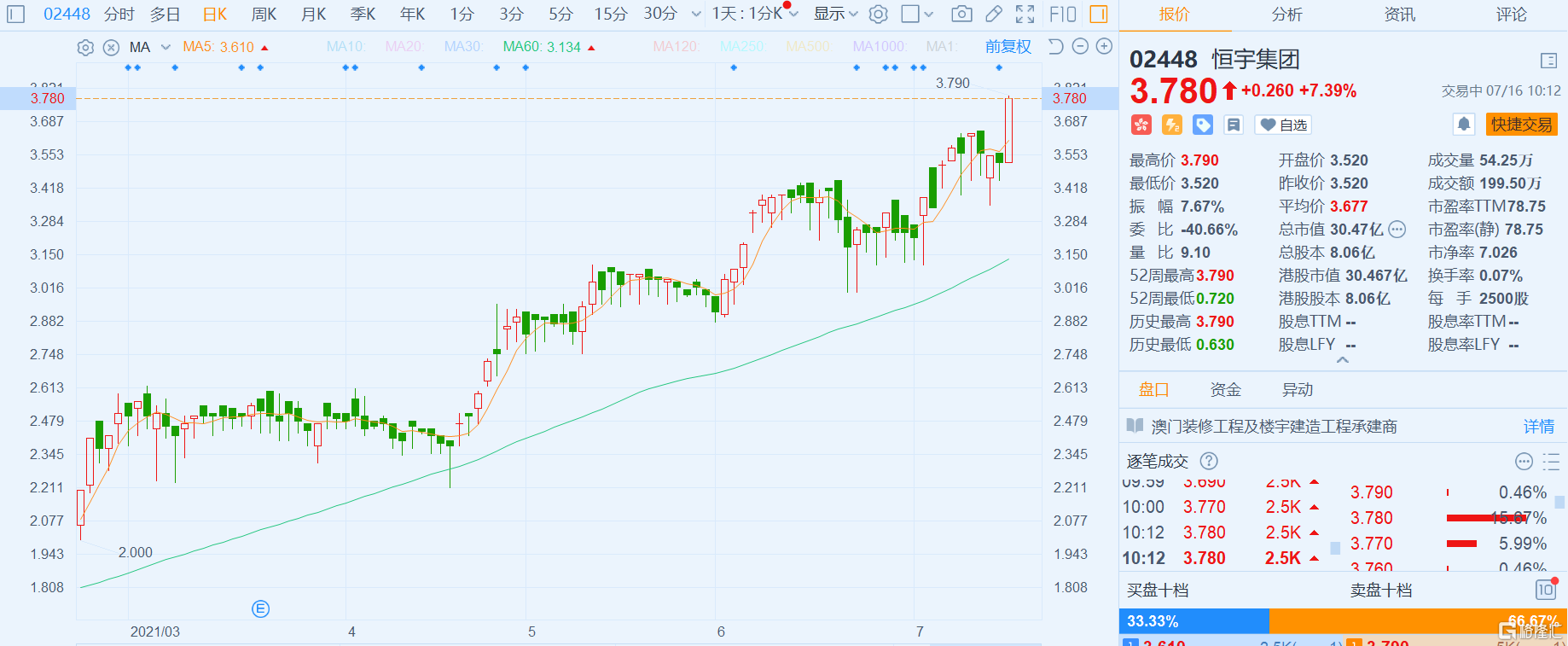
Task: Toggle the MA30 line visibility
Action: [463, 46]
